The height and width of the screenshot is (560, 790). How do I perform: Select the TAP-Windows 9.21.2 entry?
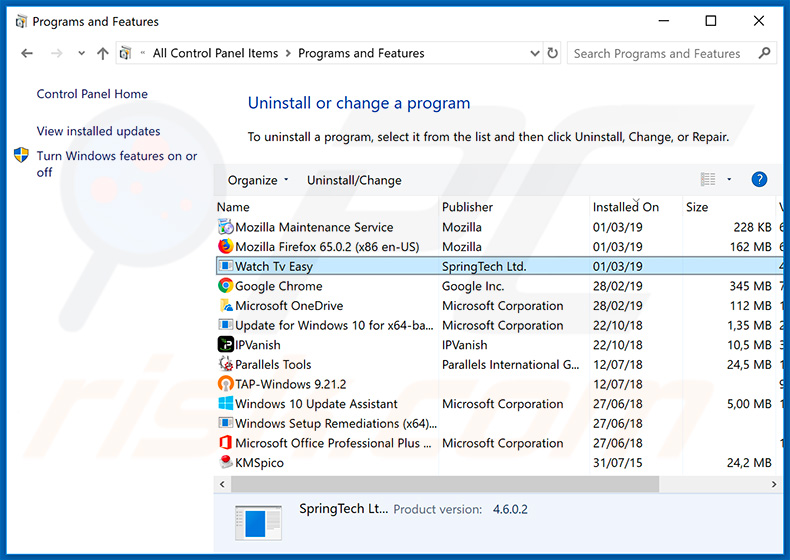tap(291, 384)
